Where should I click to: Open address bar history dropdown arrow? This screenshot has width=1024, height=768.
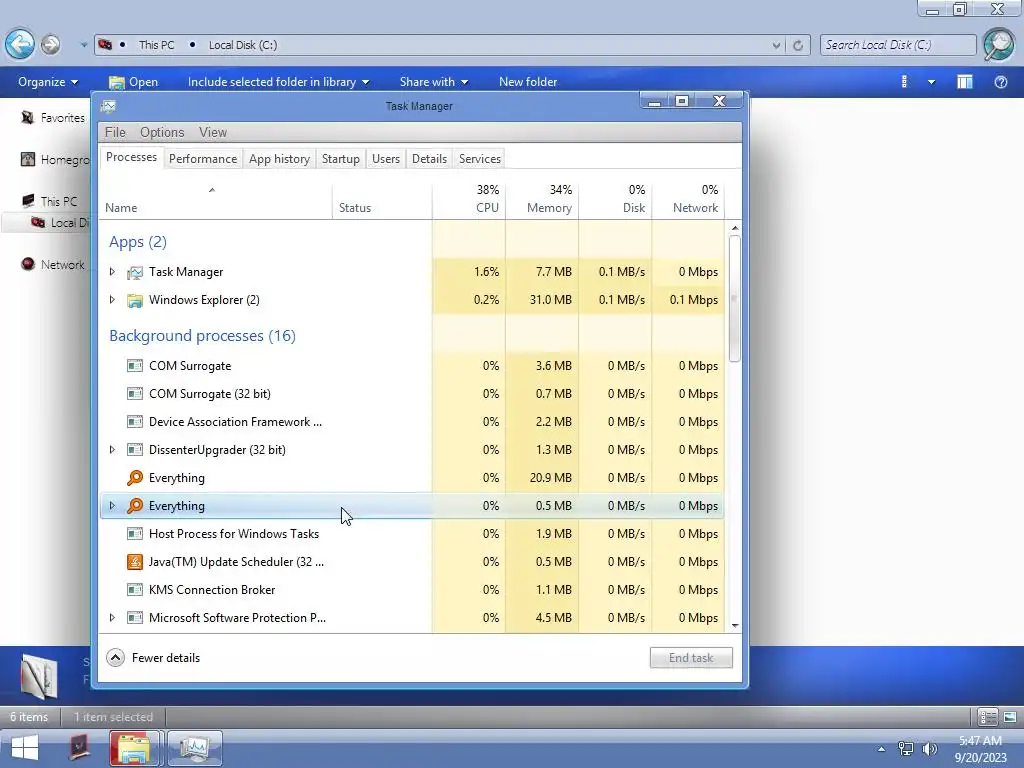click(776, 45)
